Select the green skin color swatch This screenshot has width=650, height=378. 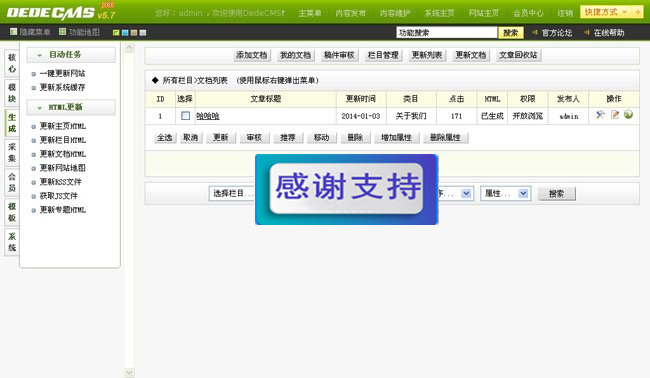click(x=116, y=32)
